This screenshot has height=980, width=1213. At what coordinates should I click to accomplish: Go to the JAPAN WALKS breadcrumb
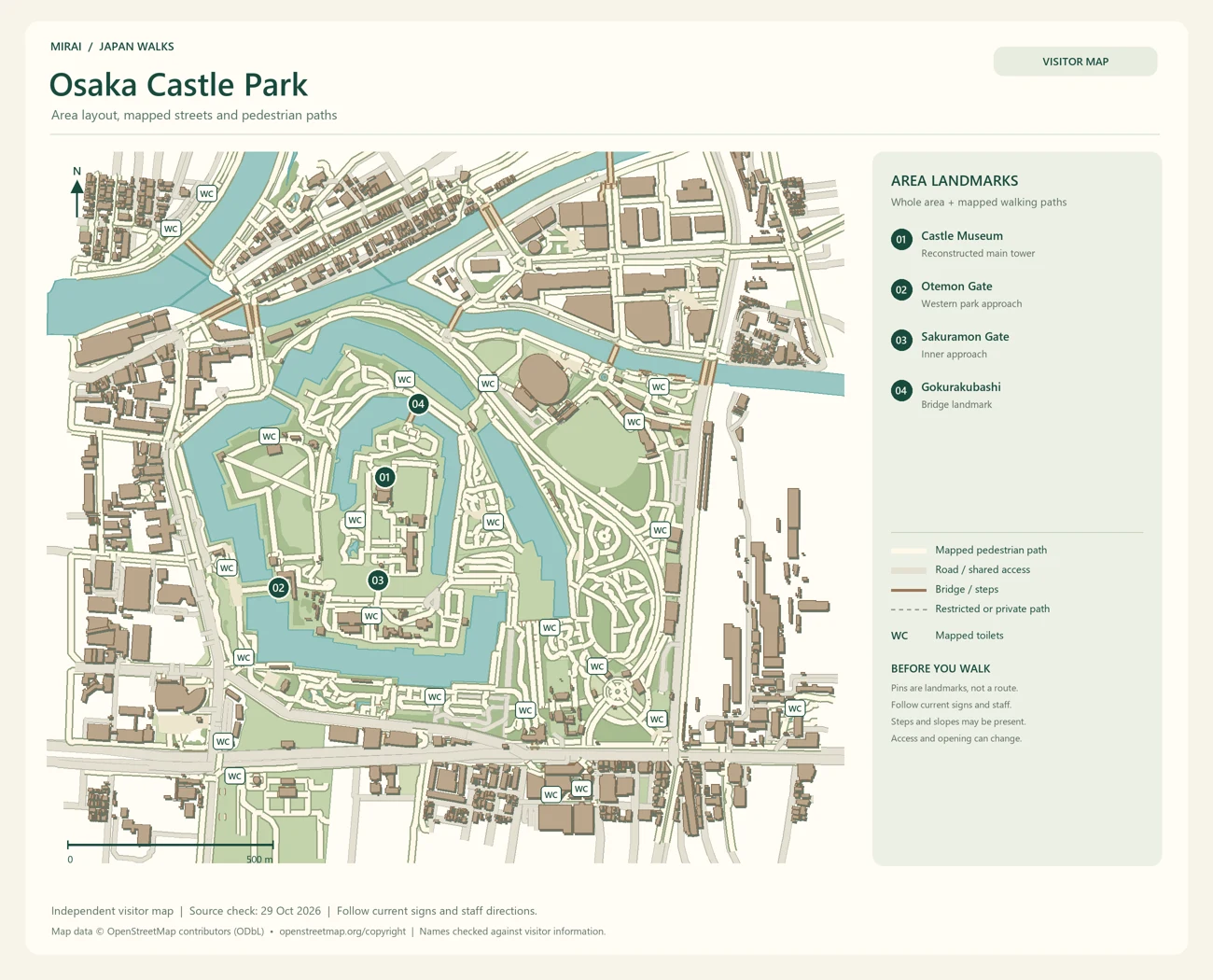[136, 47]
